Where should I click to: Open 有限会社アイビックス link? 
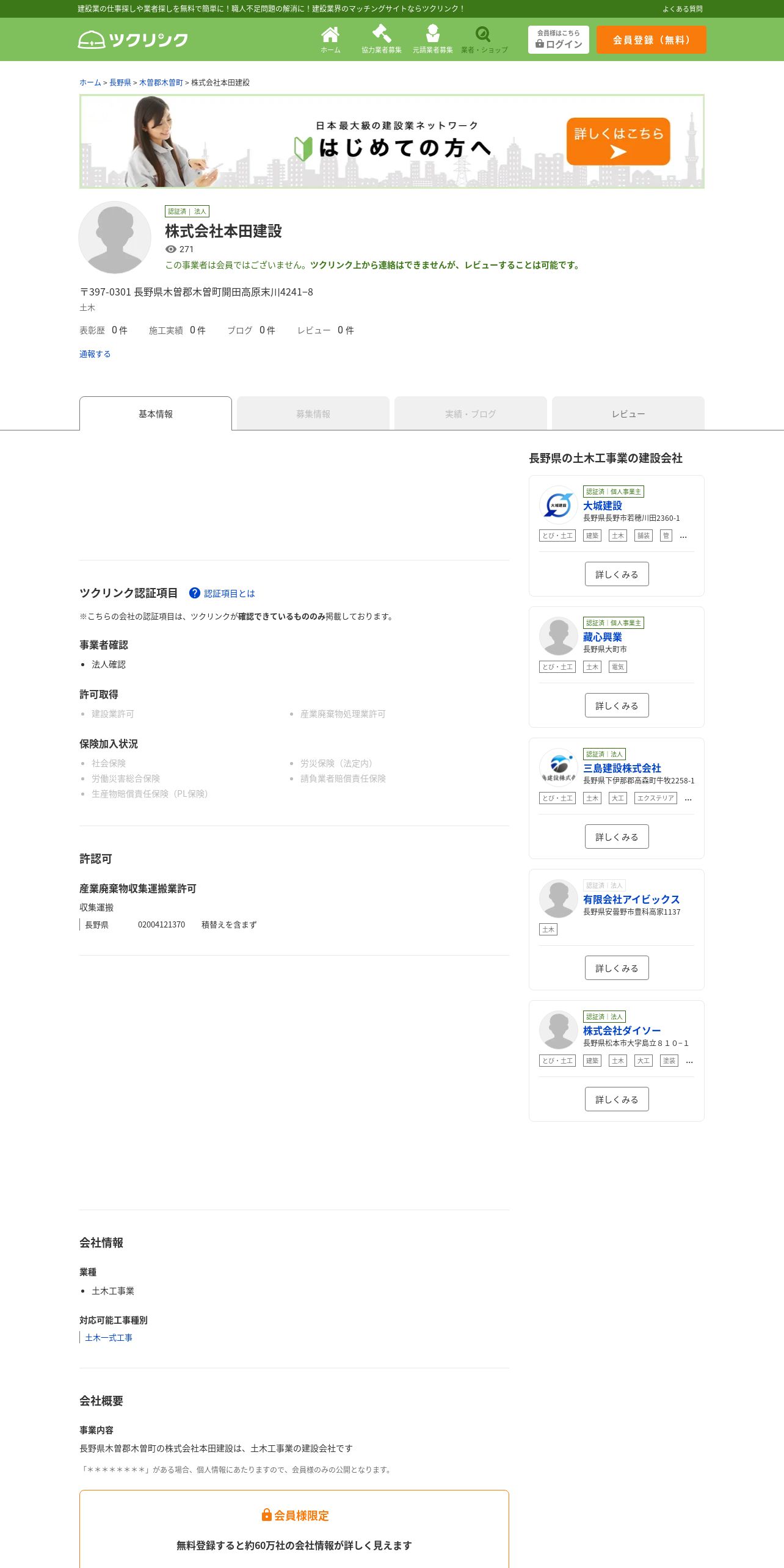(x=631, y=899)
